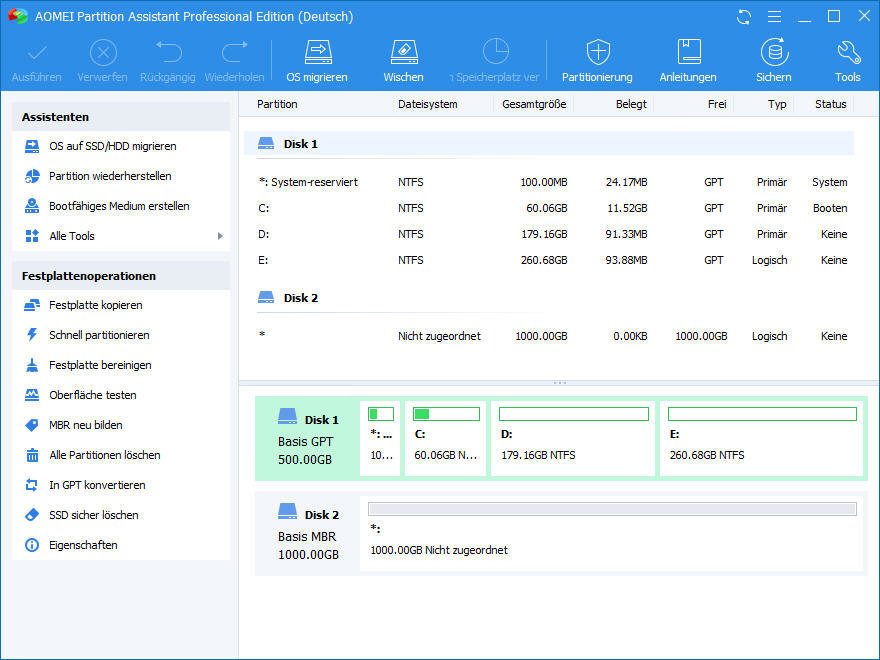
Task: Choose SSD sicher löschen option
Action: [94, 515]
